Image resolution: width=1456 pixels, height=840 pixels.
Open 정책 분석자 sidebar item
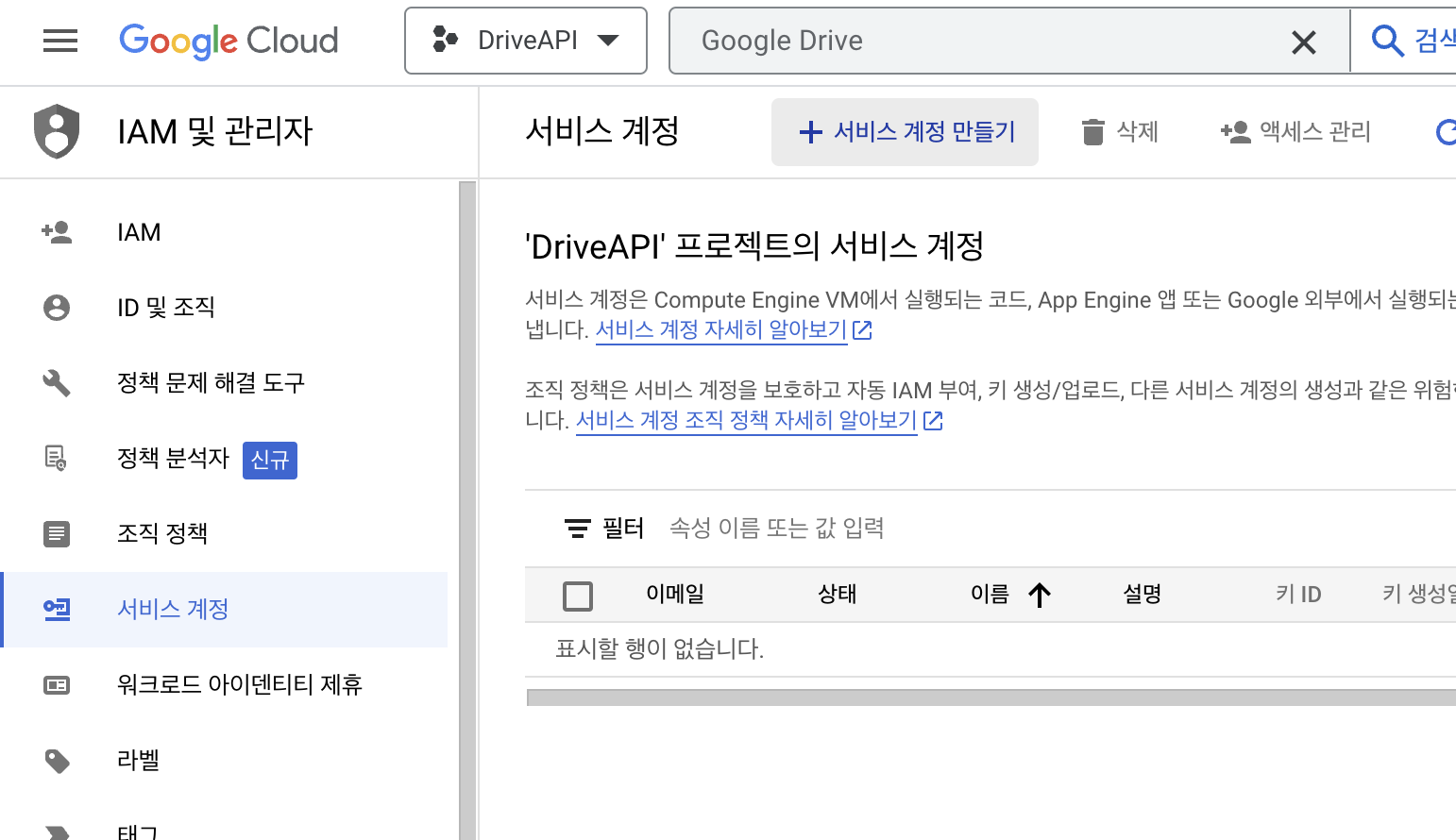tap(224, 459)
